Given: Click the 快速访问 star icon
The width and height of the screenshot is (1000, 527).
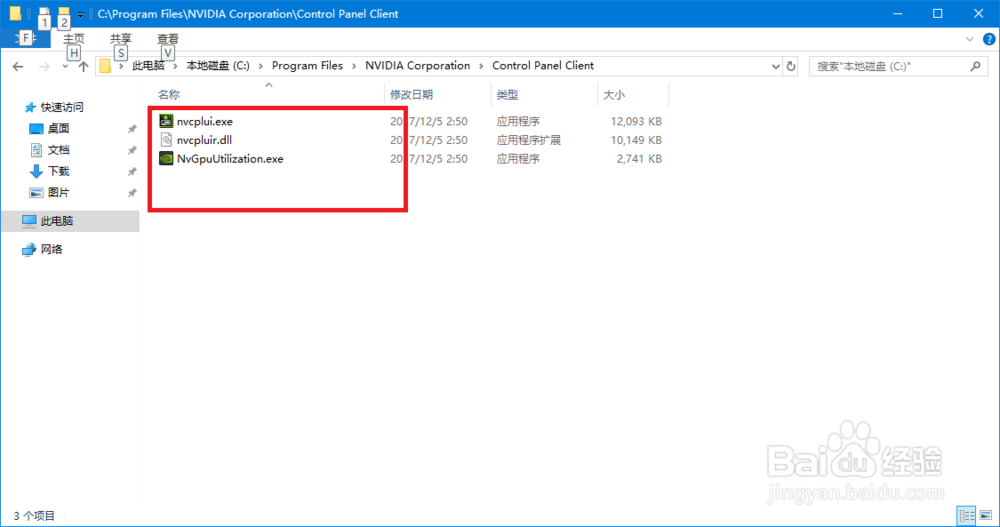Looking at the screenshot, I should click(29, 107).
